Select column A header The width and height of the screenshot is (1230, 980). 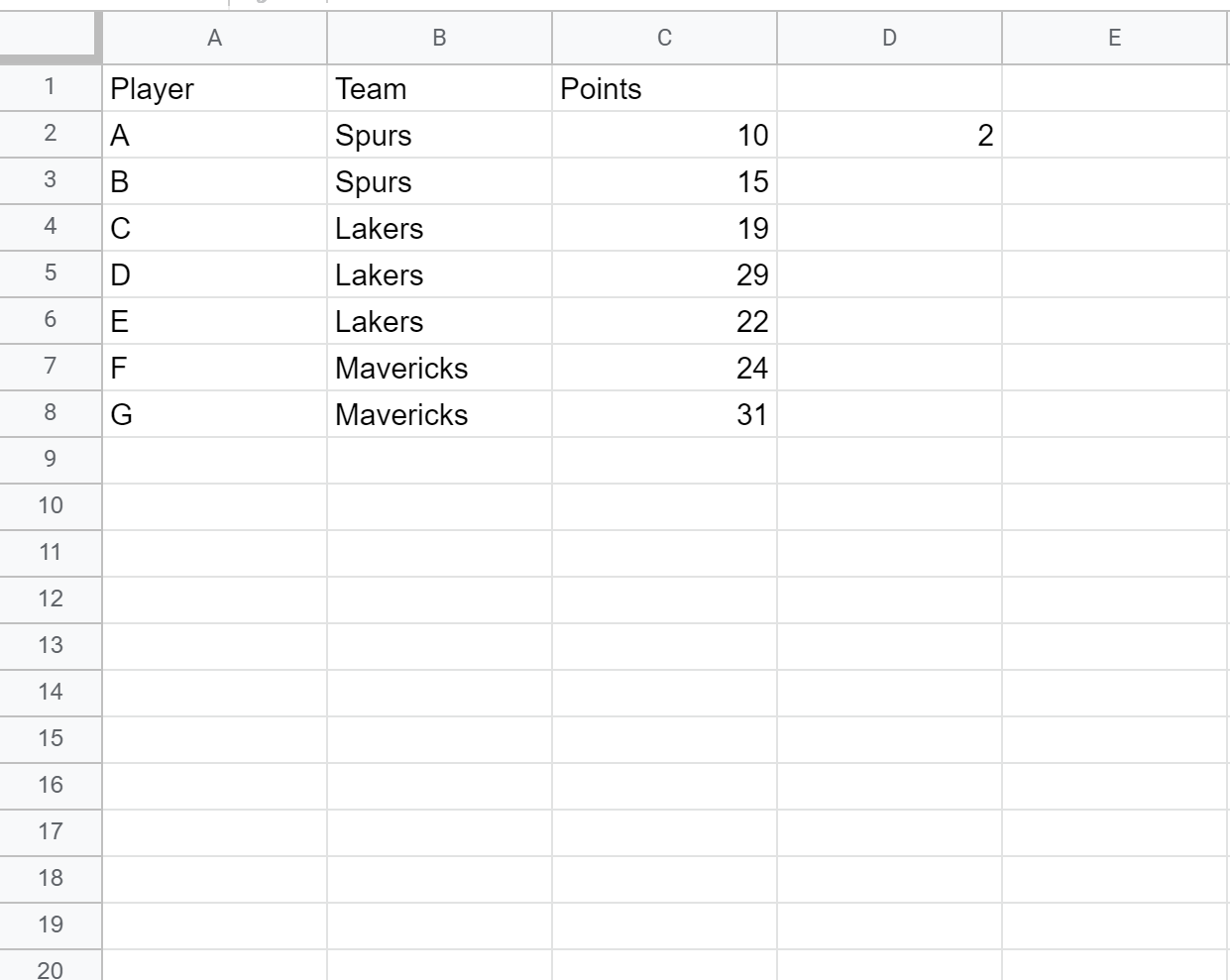coord(214,39)
